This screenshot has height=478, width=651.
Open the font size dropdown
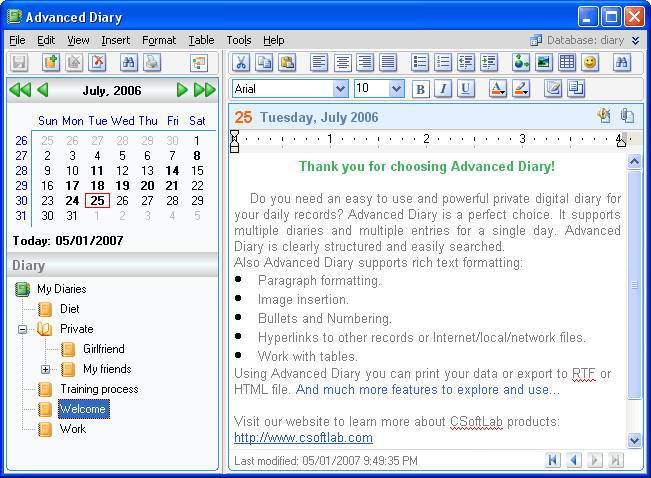396,89
